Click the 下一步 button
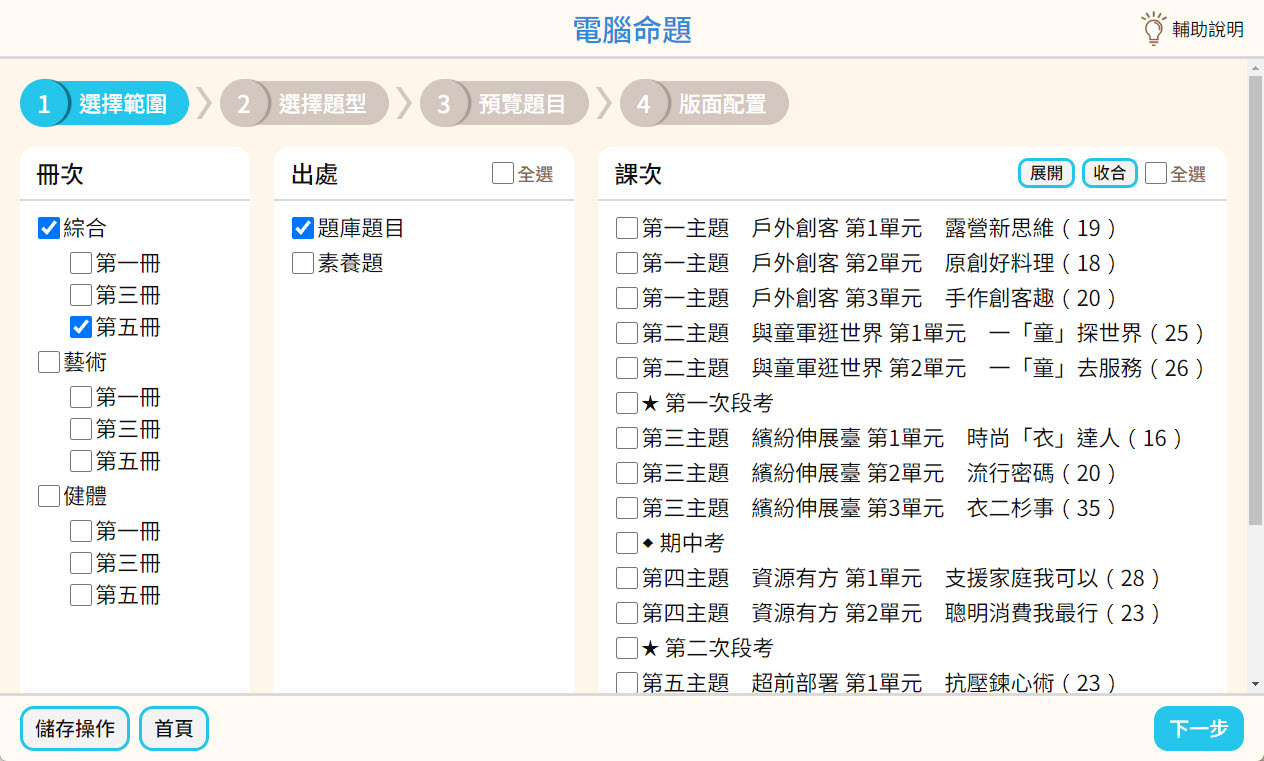Viewport: 1264px width, 761px height. (1199, 729)
